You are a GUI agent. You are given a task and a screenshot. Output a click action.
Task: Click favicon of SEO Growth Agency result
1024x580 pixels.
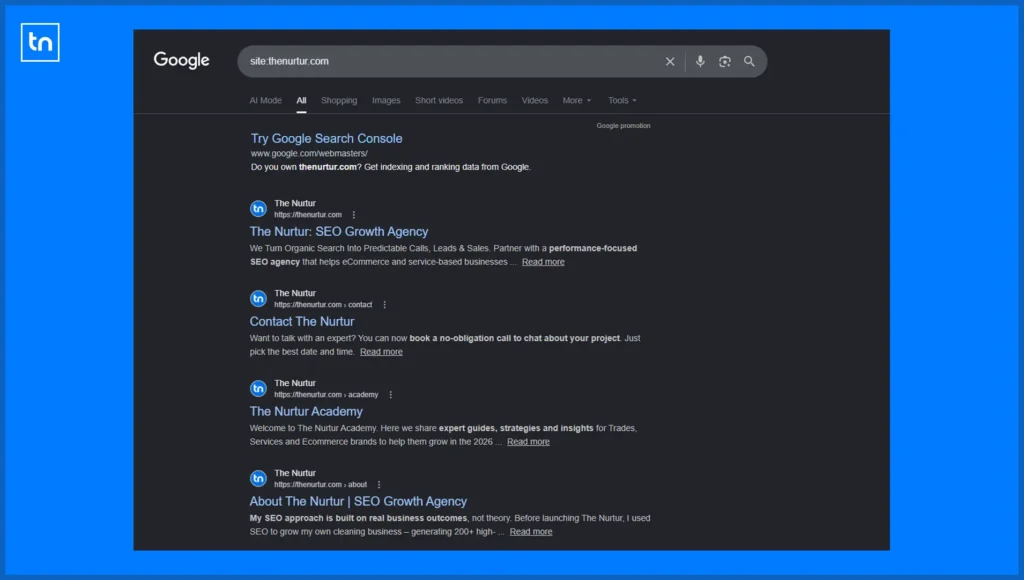pyautogui.click(x=259, y=209)
